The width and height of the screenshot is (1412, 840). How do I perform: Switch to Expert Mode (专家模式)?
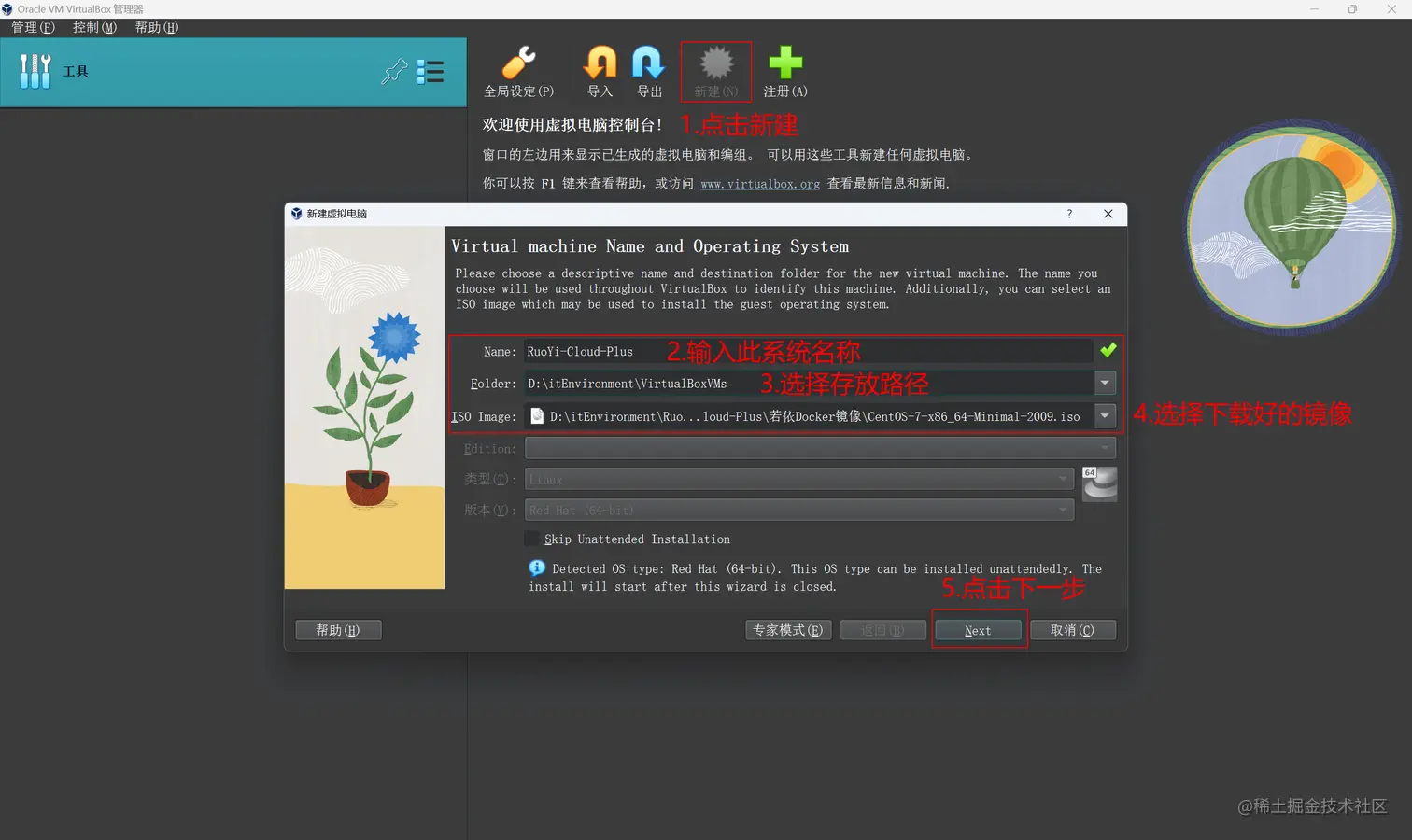[x=788, y=630]
